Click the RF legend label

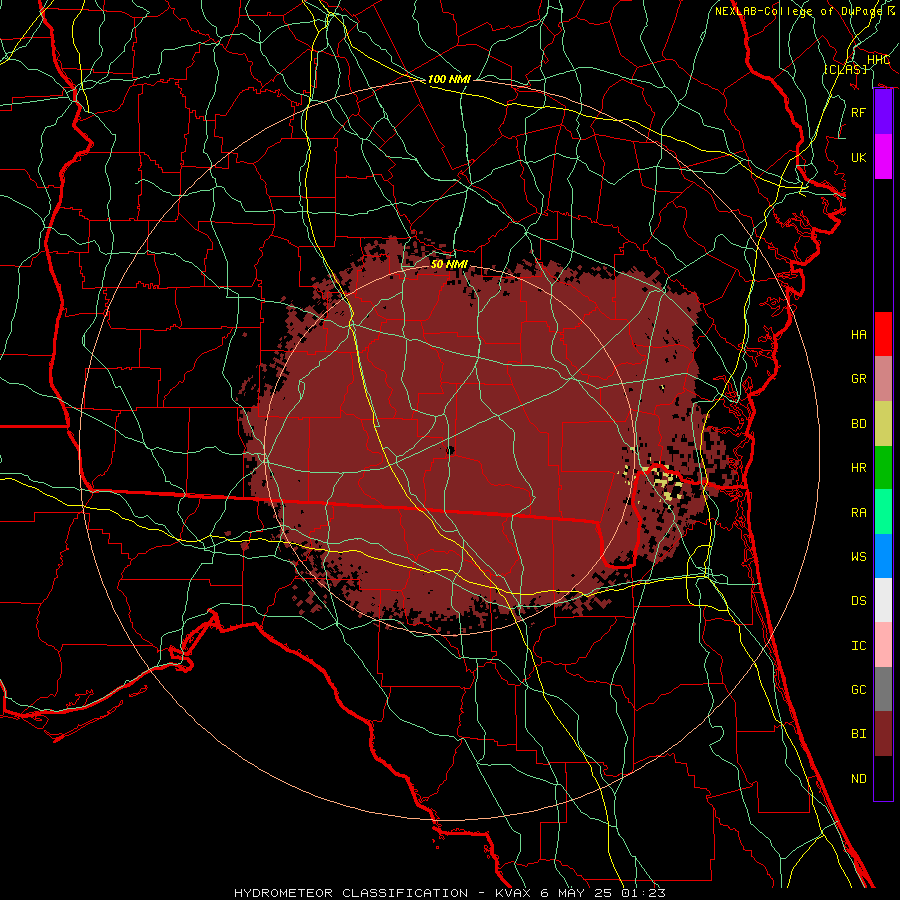[858, 112]
